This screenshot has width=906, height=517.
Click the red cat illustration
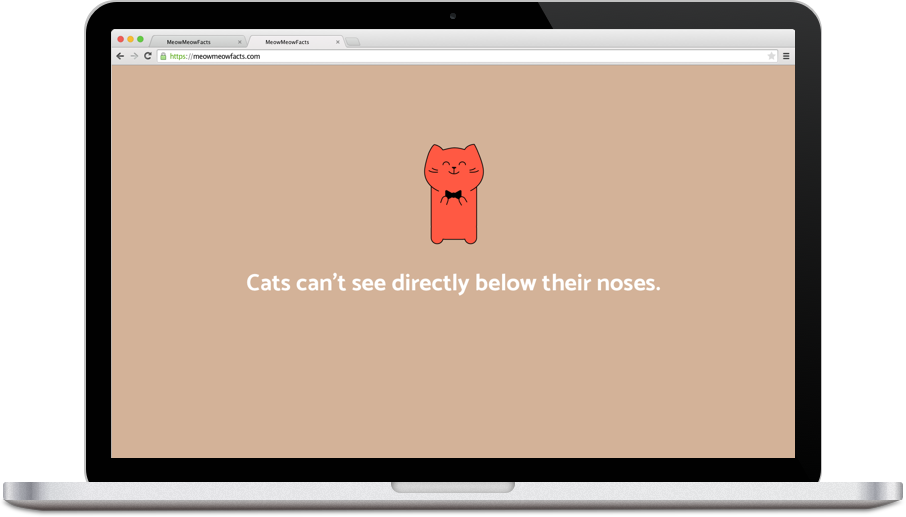[454, 194]
